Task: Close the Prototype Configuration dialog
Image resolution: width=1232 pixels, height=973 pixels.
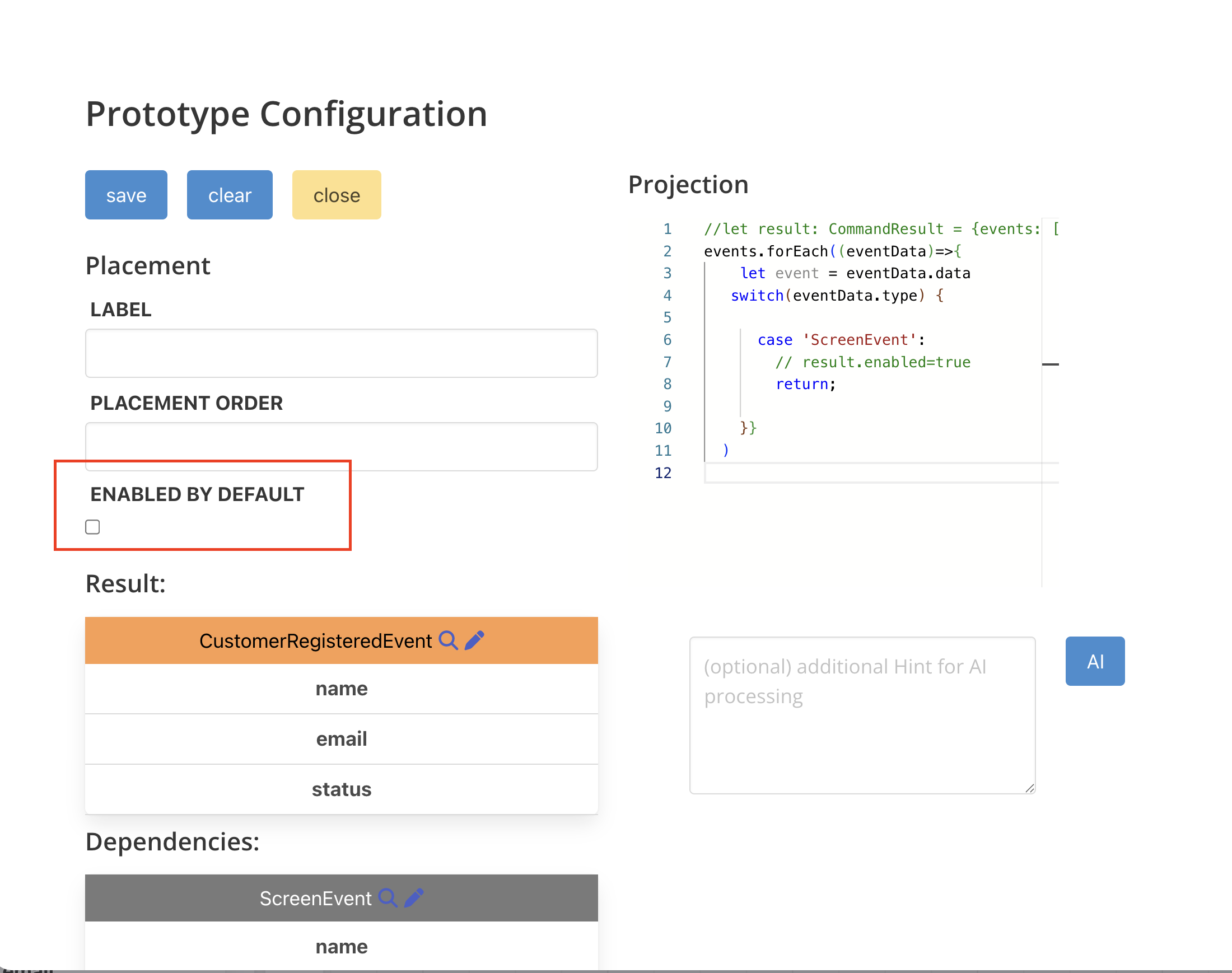Action: pos(336,195)
